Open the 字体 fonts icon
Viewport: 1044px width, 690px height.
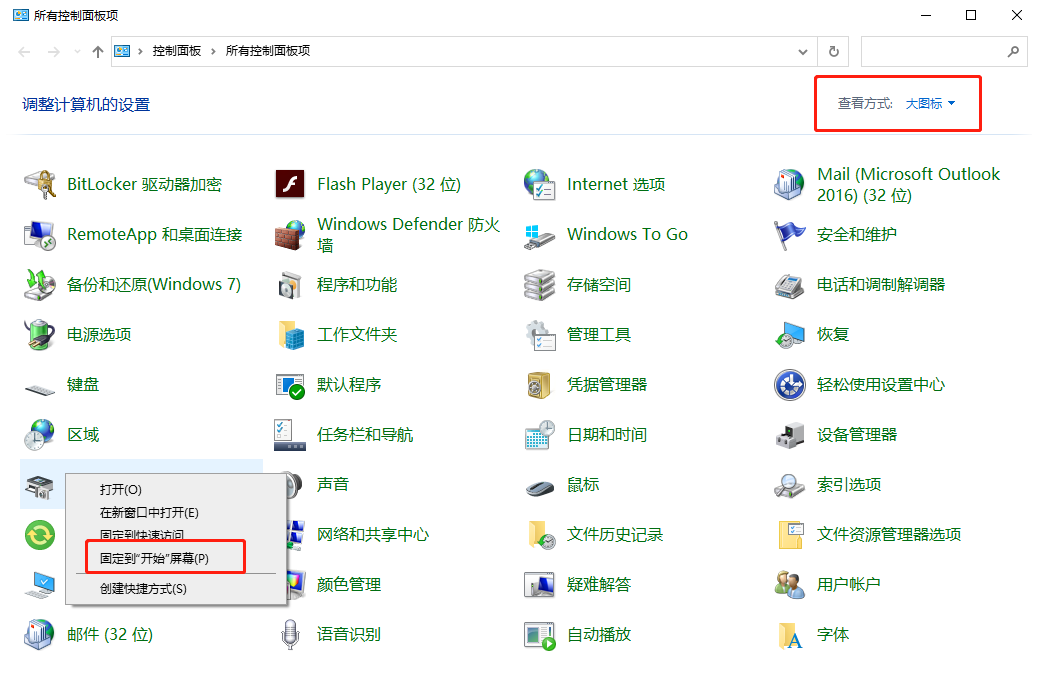[789, 635]
